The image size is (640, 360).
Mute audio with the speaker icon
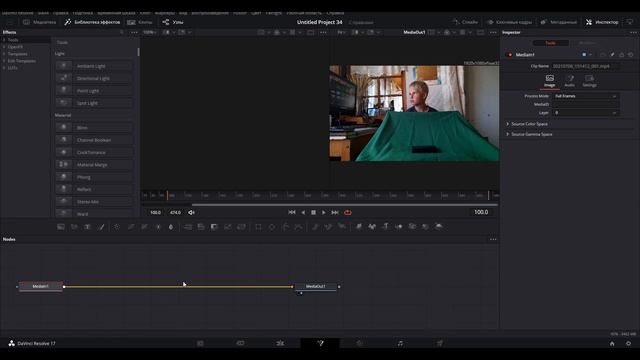click(x=191, y=212)
